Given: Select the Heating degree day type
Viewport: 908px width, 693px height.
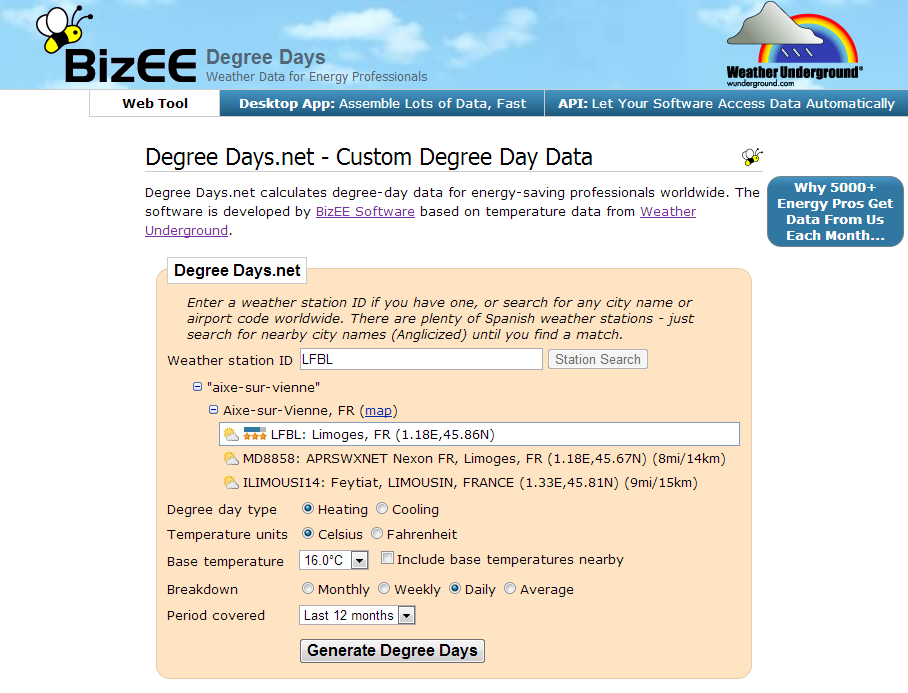Looking at the screenshot, I should tap(308, 508).
